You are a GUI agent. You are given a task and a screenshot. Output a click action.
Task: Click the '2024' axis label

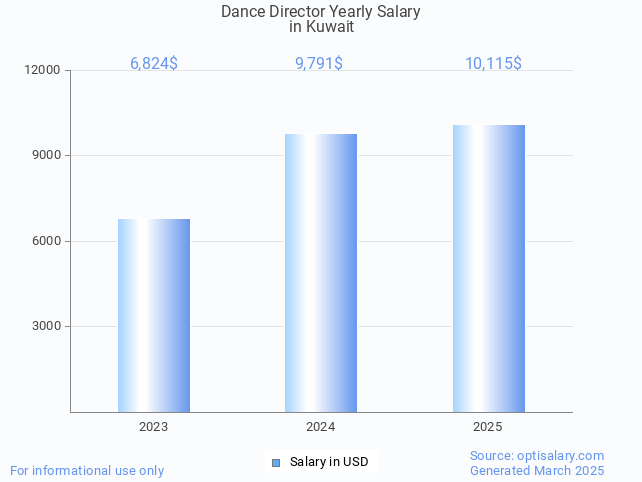tap(321, 427)
